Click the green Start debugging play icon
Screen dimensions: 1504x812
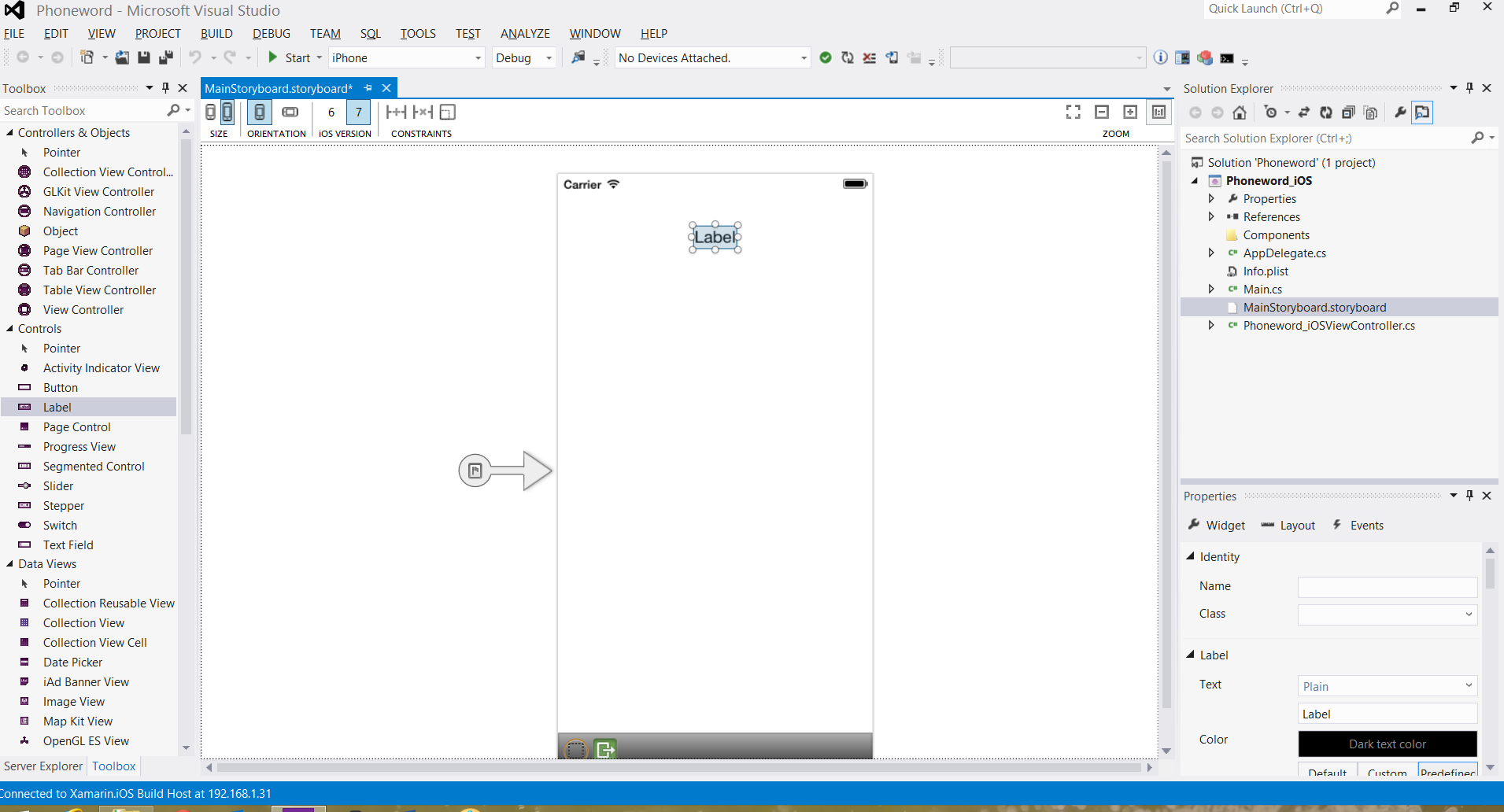click(x=273, y=57)
